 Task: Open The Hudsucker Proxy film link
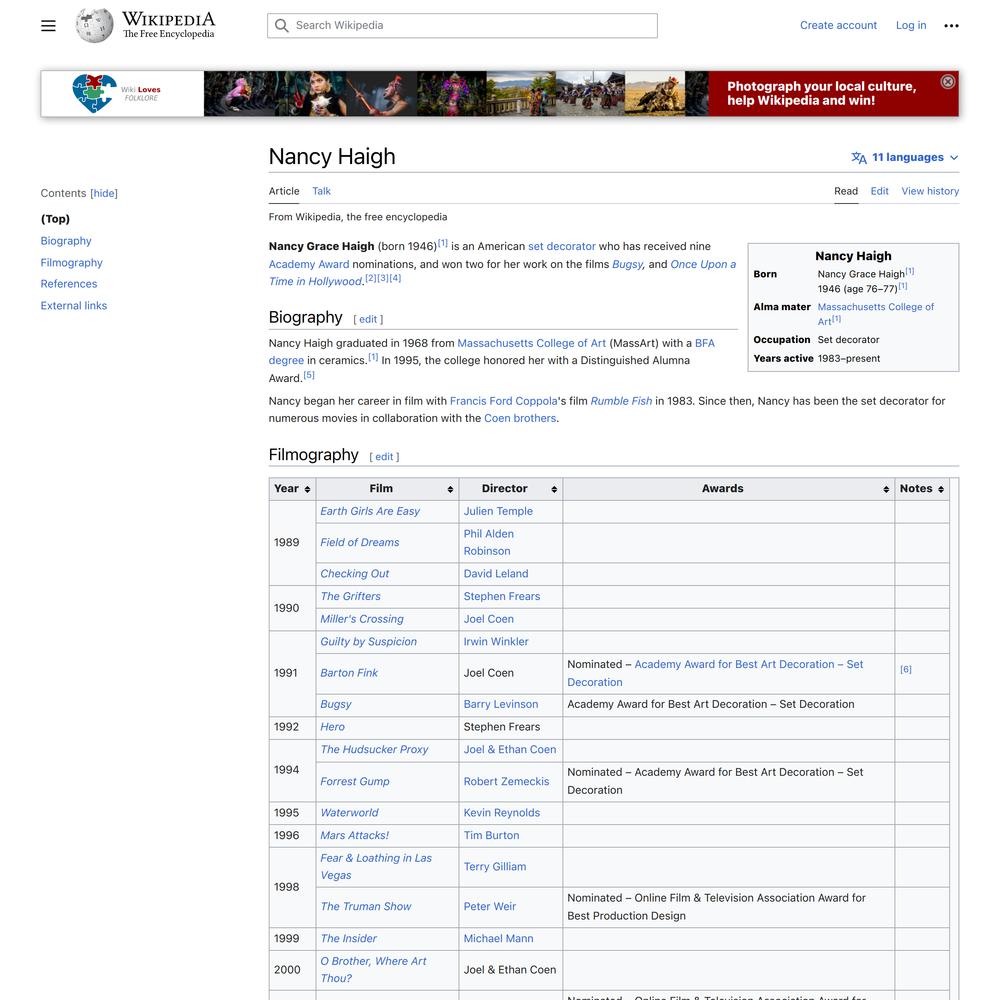point(374,749)
